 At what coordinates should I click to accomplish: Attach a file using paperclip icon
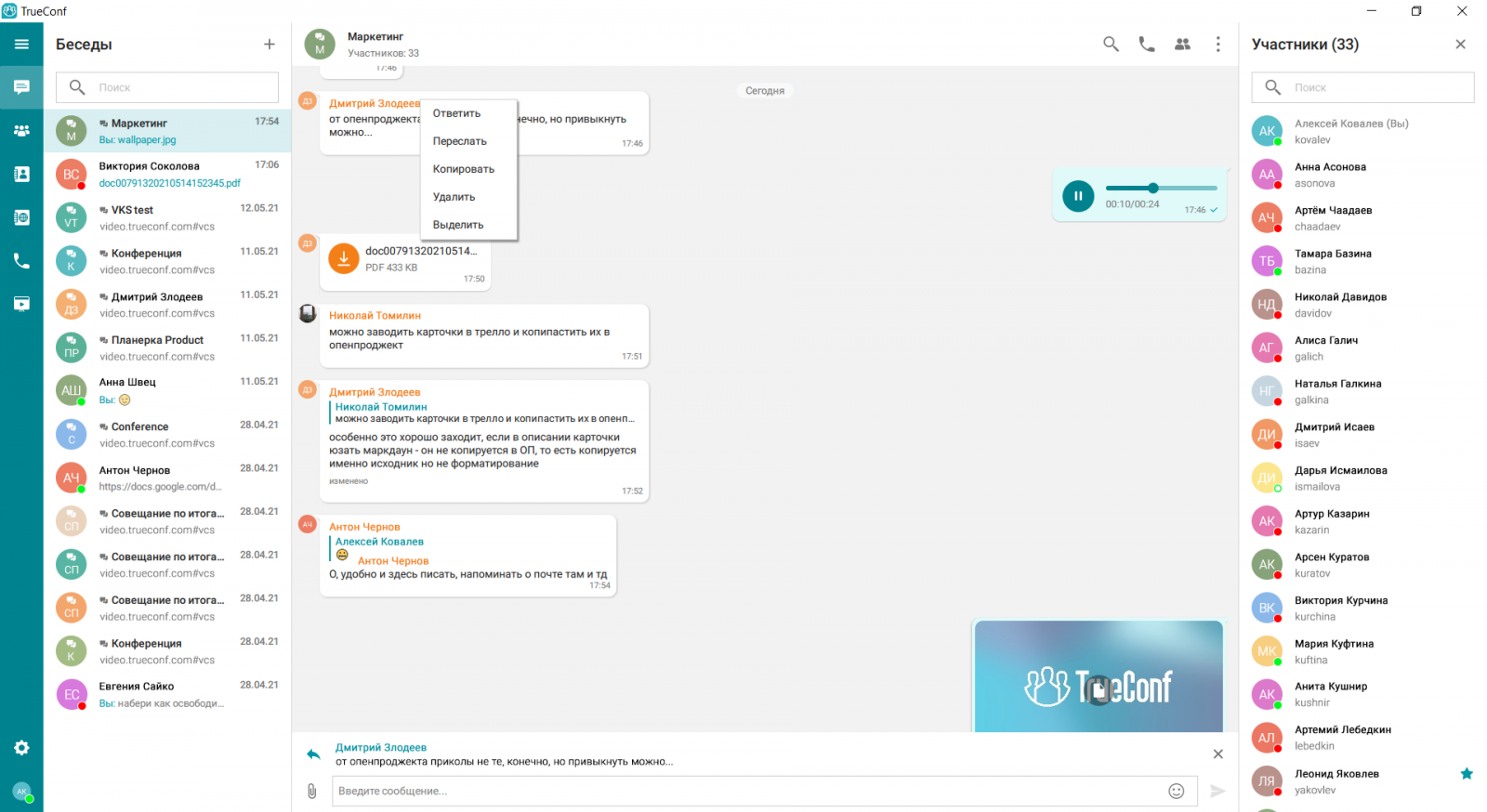click(312, 791)
